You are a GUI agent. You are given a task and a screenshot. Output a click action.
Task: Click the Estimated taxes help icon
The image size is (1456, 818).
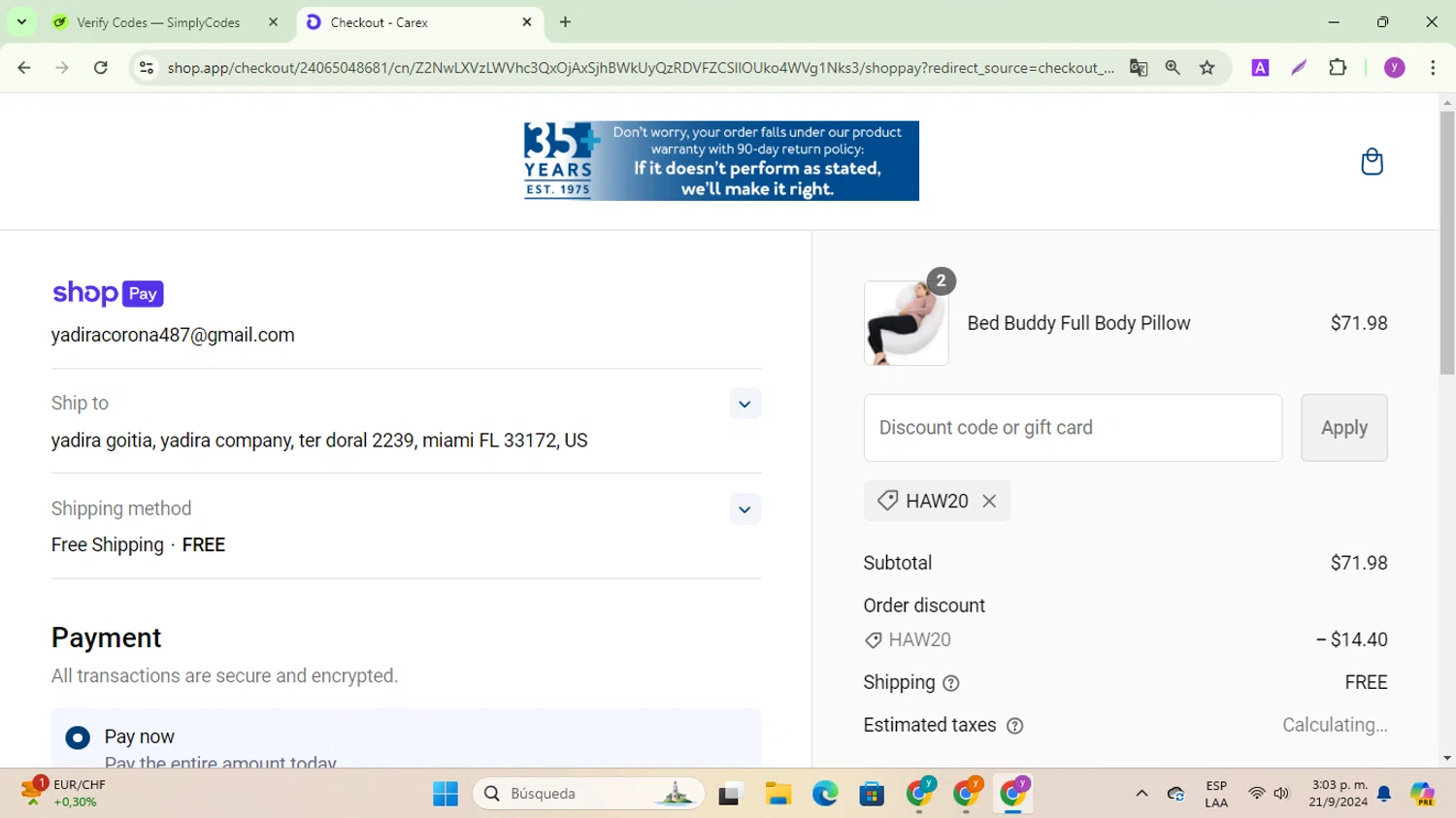pyautogui.click(x=1014, y=726)
